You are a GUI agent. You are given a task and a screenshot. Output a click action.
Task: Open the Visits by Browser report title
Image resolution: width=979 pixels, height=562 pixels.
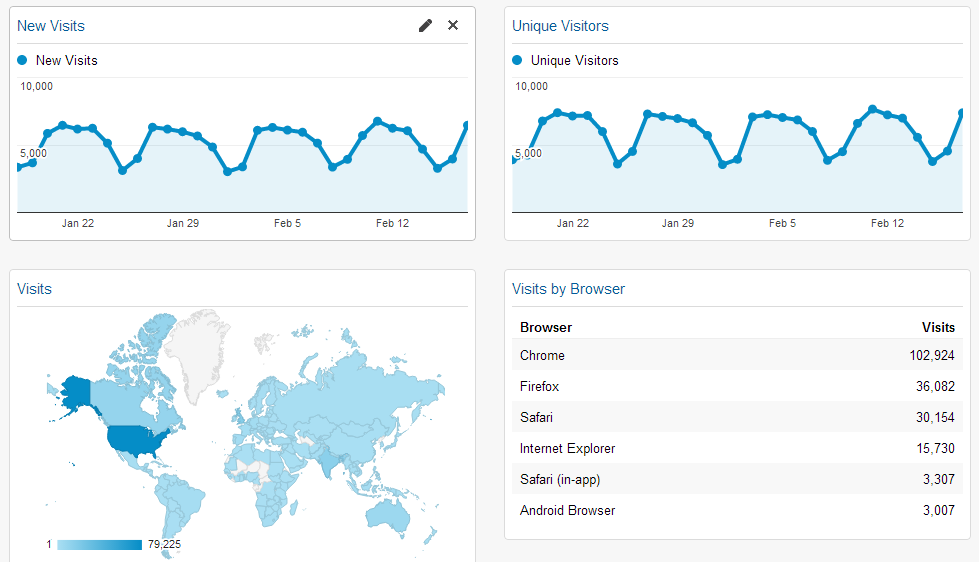coord(568,289)
